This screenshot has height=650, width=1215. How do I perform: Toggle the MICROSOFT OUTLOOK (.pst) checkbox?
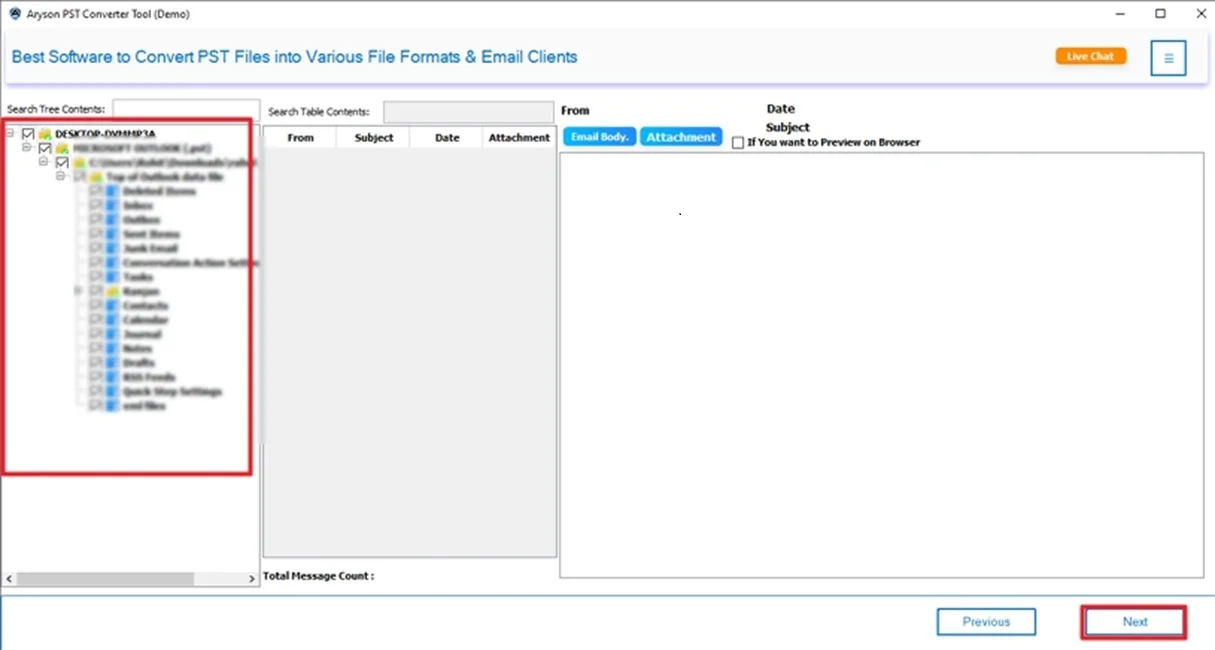[45, 148]
